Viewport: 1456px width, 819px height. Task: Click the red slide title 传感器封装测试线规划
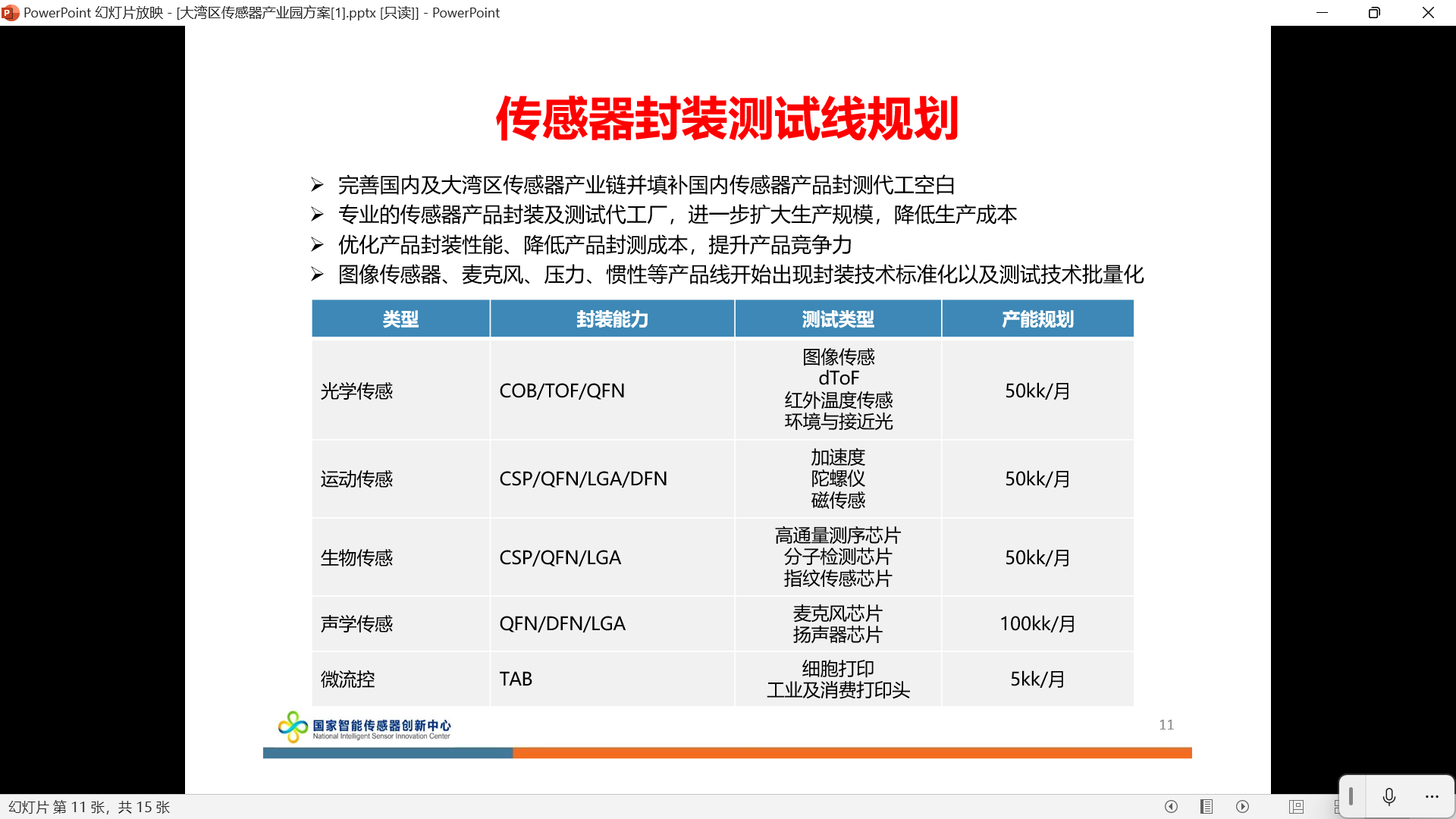tap(727, 119)
